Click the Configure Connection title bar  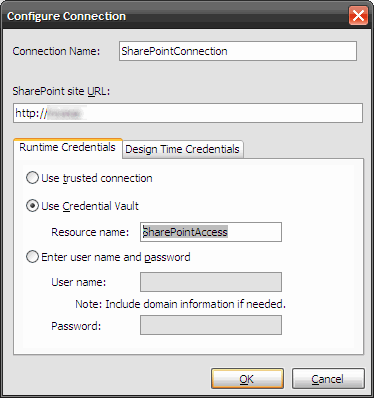pos(175,16)
